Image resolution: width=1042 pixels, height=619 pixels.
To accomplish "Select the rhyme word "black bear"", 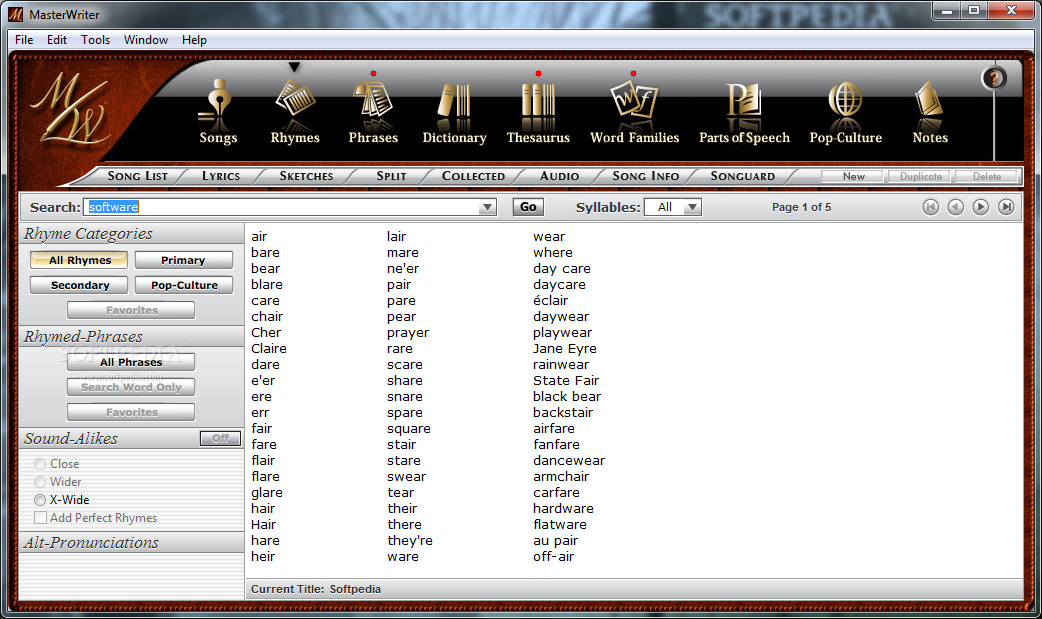I will tap(567, 397).
